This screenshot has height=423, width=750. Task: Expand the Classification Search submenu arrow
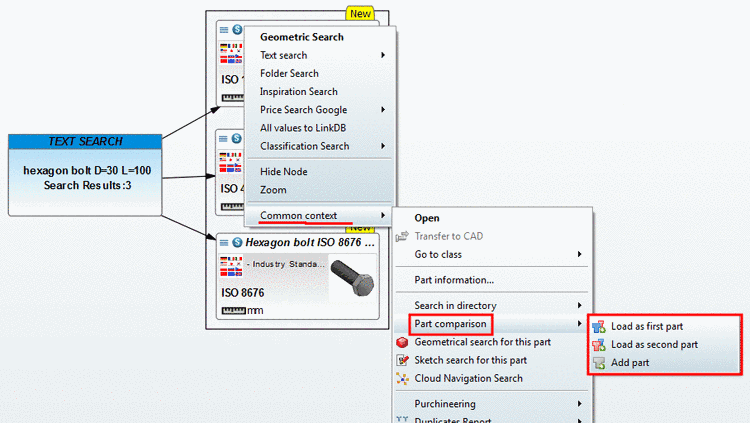pyautogui.click(x=383, y=146)
